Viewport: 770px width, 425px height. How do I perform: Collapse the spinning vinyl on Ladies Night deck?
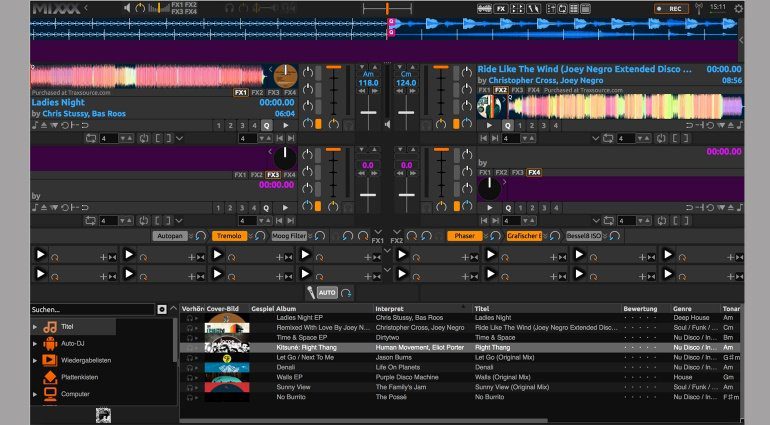click(270, 70)
